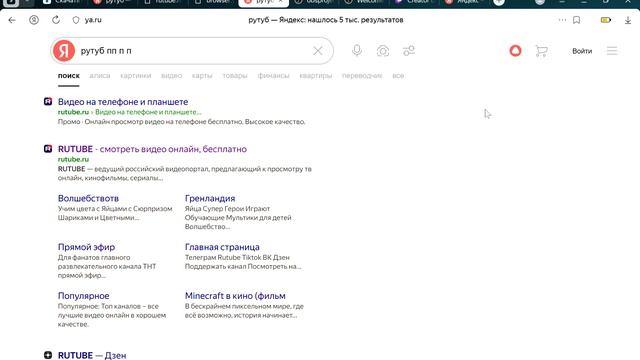
Task: Switch to the квартиры tab
Action: point(316,76)
